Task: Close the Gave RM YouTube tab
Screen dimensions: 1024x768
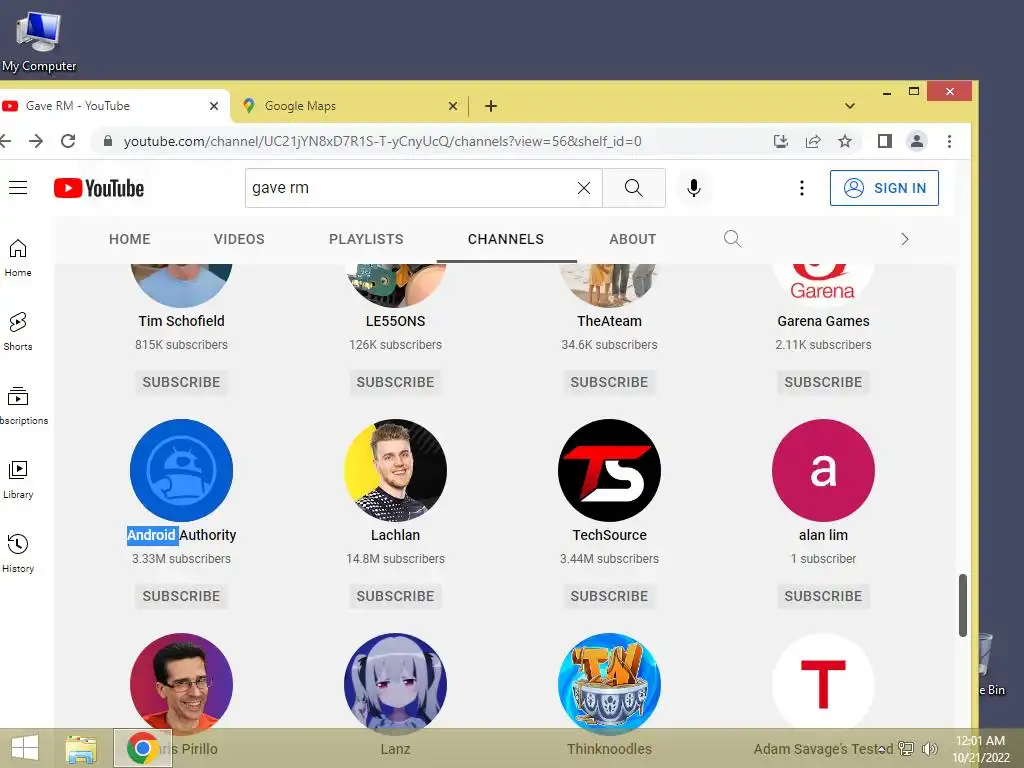Action: [214, 106]
